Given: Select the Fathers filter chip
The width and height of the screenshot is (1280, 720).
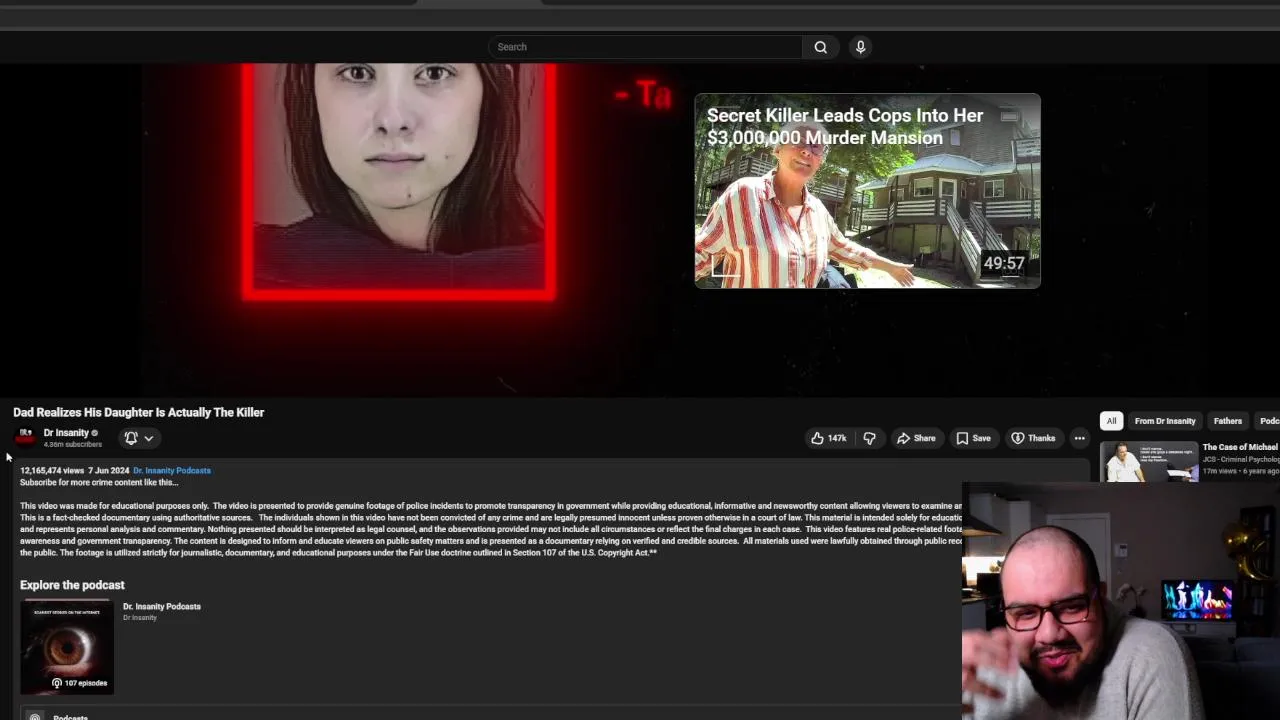Looking at the screenshot, I should click(1228, 421).
